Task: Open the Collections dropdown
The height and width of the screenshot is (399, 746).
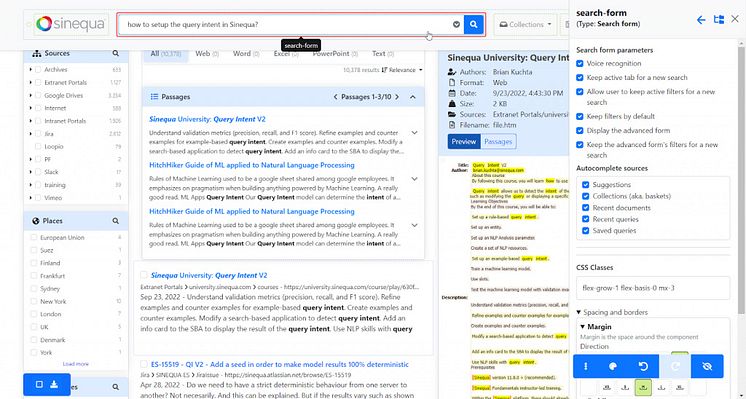Action: pos(526,24)
